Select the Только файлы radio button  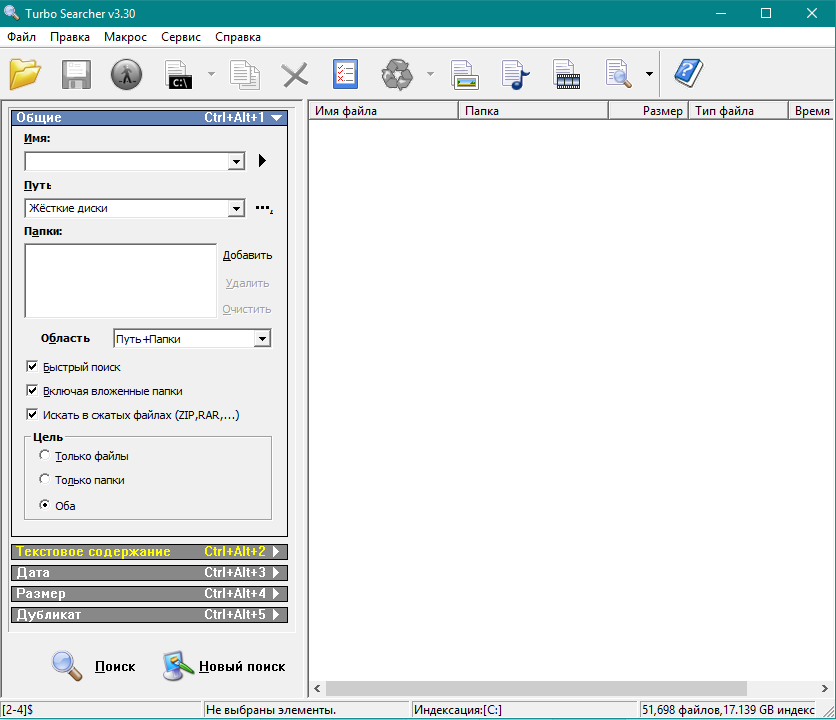tap(45, 455)
